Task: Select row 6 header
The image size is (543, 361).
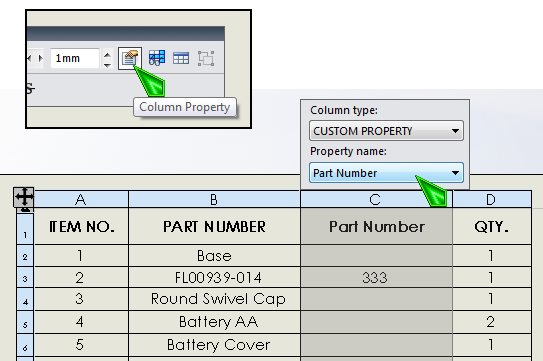Action: coord(25,345)
